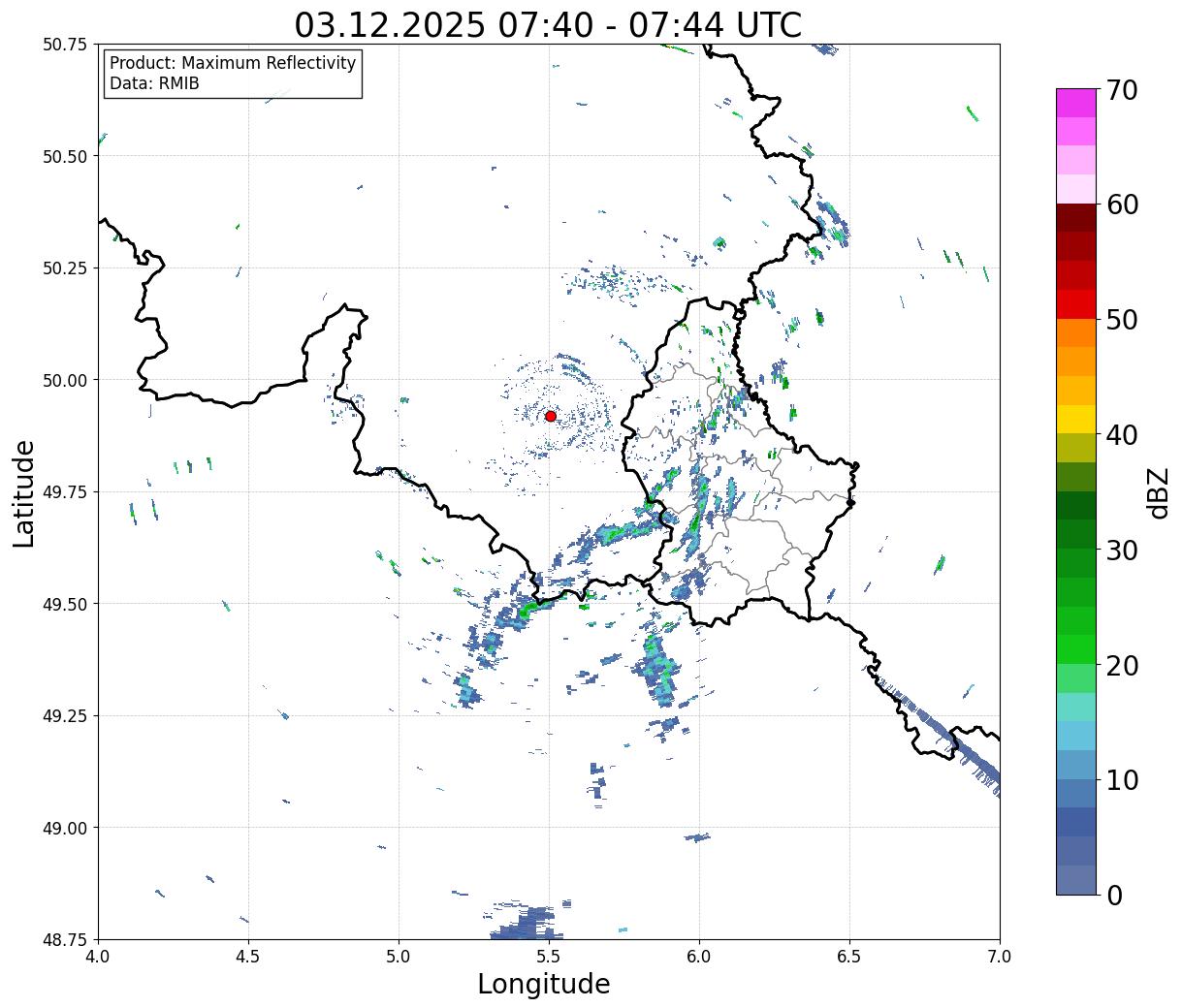This screenshot has height=1008, width=1182.
Task: Click the longitude tick label 5.5
Action: [549, 956]
